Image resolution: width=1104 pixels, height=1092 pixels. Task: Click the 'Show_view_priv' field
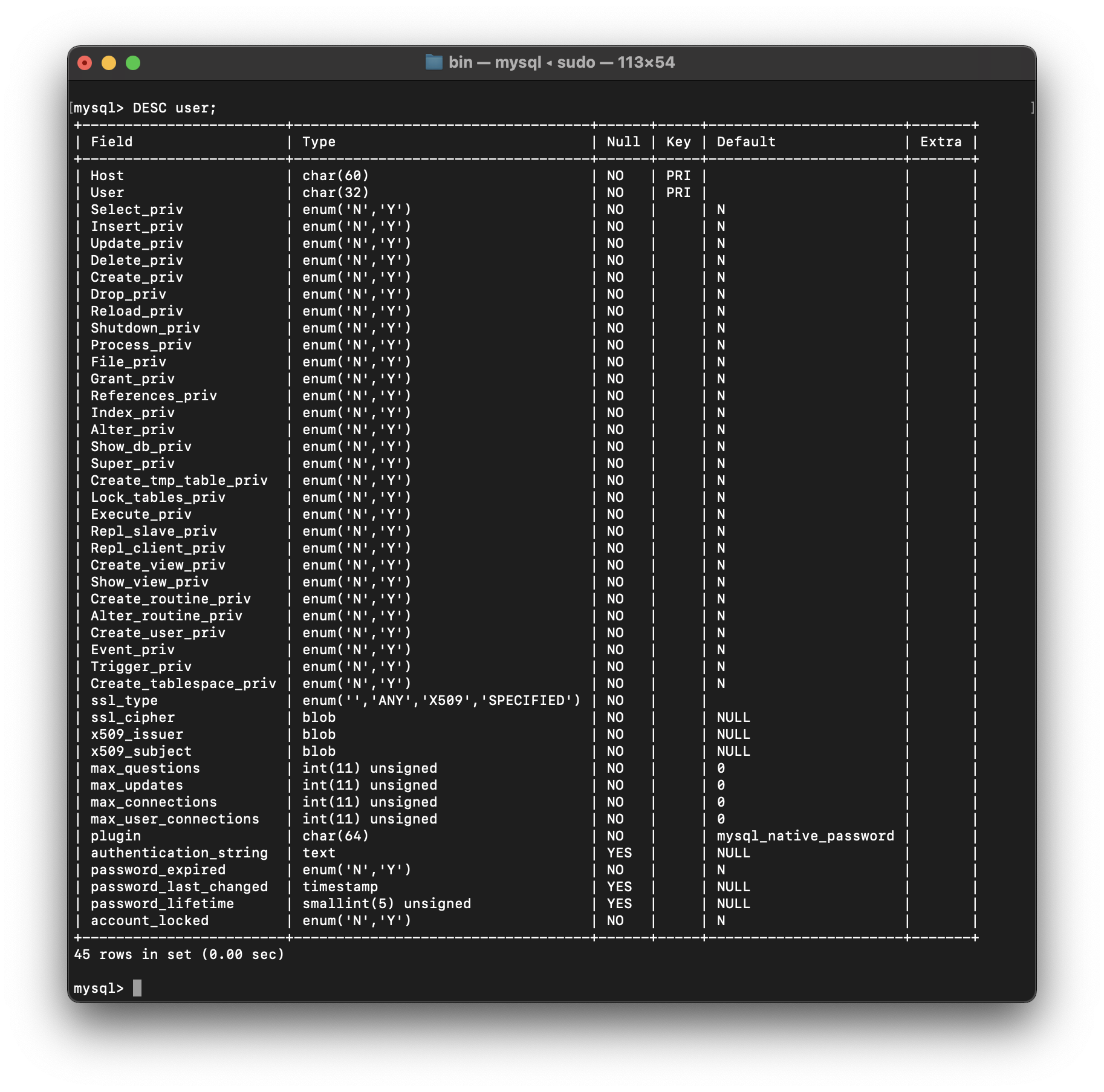pos(149,582)
